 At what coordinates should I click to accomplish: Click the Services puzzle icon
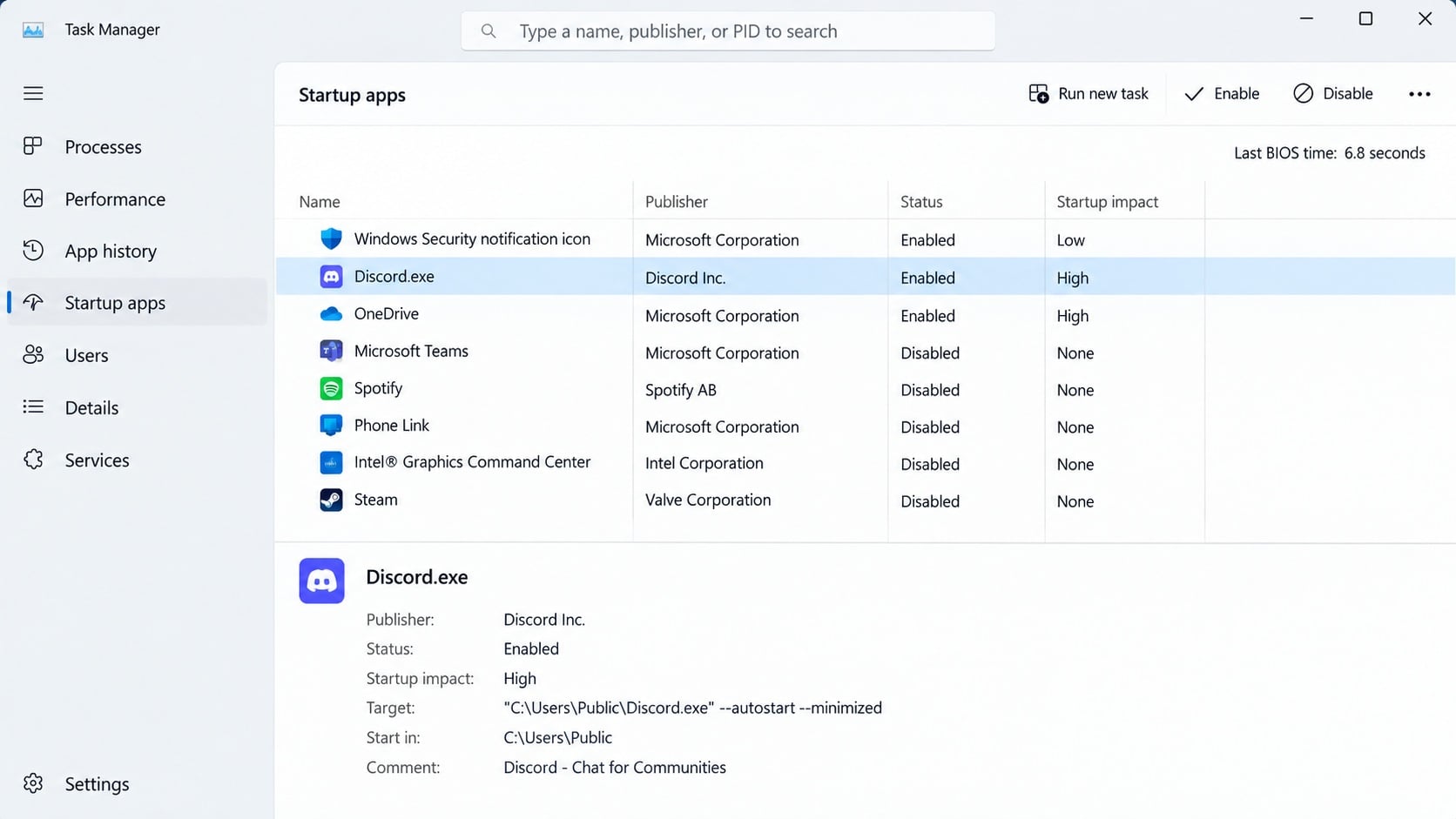click(33, 460)
